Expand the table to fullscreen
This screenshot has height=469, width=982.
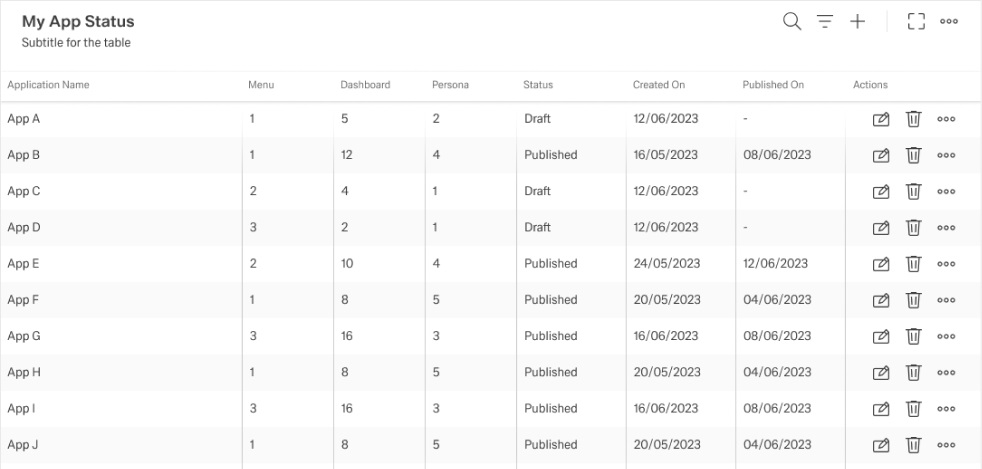tap(915, 22)
